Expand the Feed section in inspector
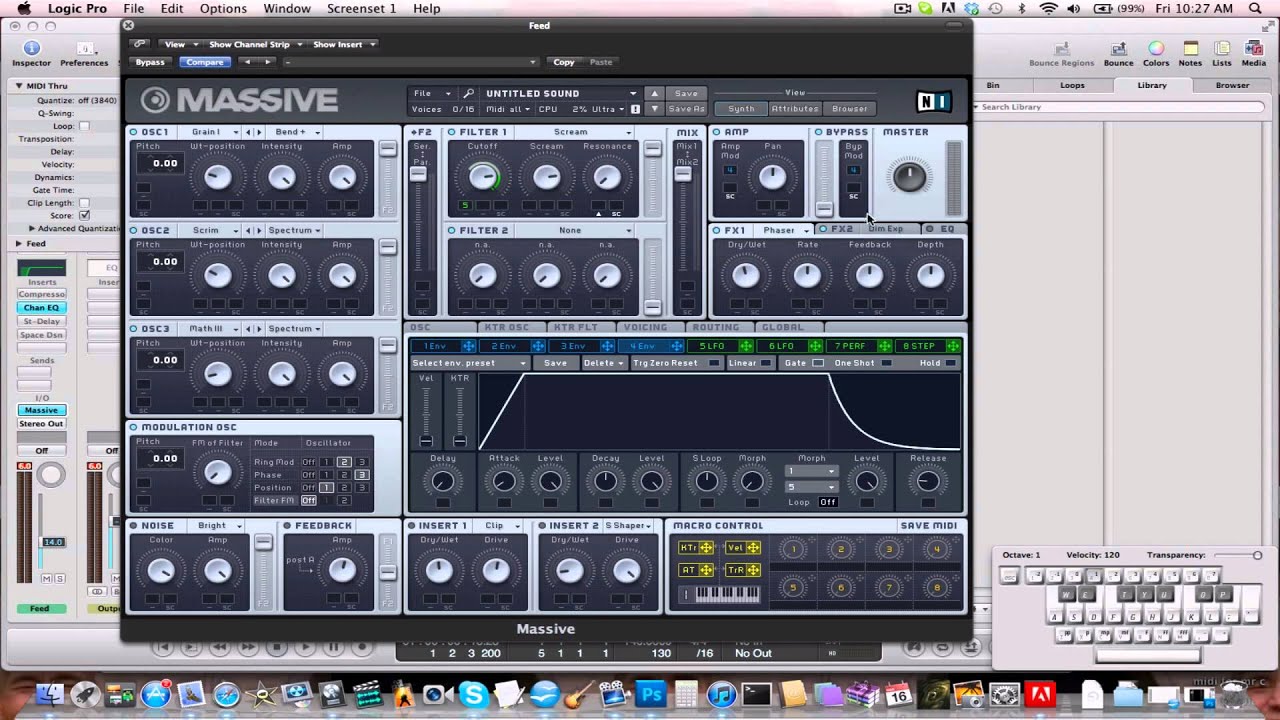Screen dimensions: 1280x720 tap(18, 243)
